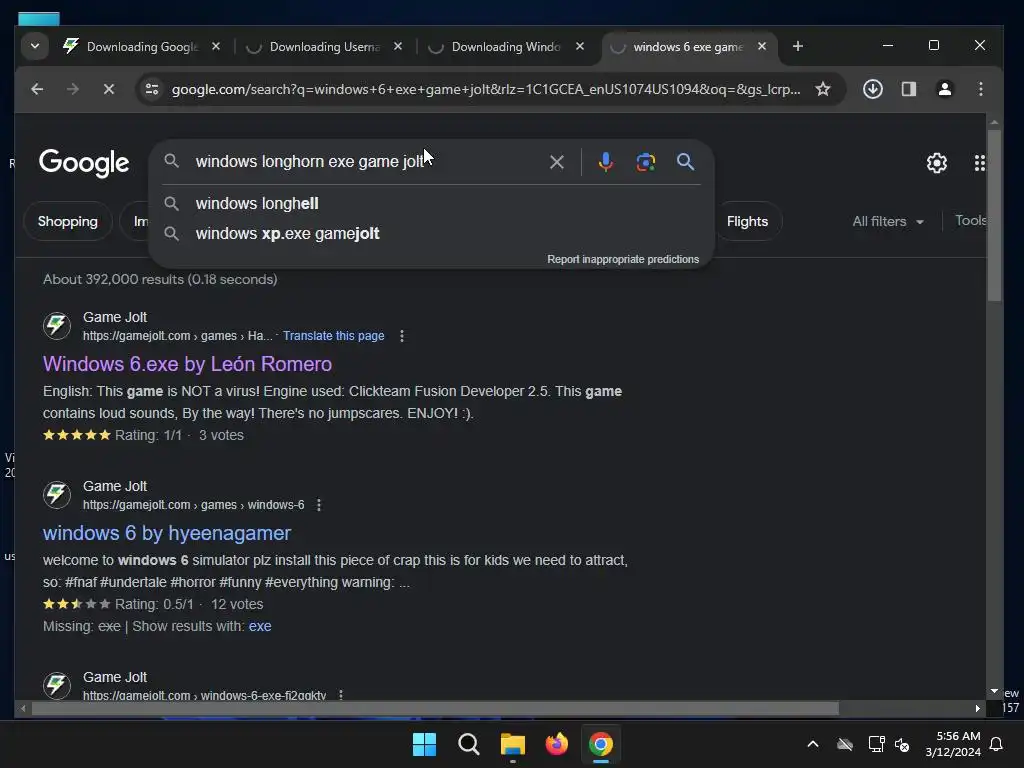1024x768 pixels.
Task: Launch Firefox from taskbar
Action: tap(556, 744)
